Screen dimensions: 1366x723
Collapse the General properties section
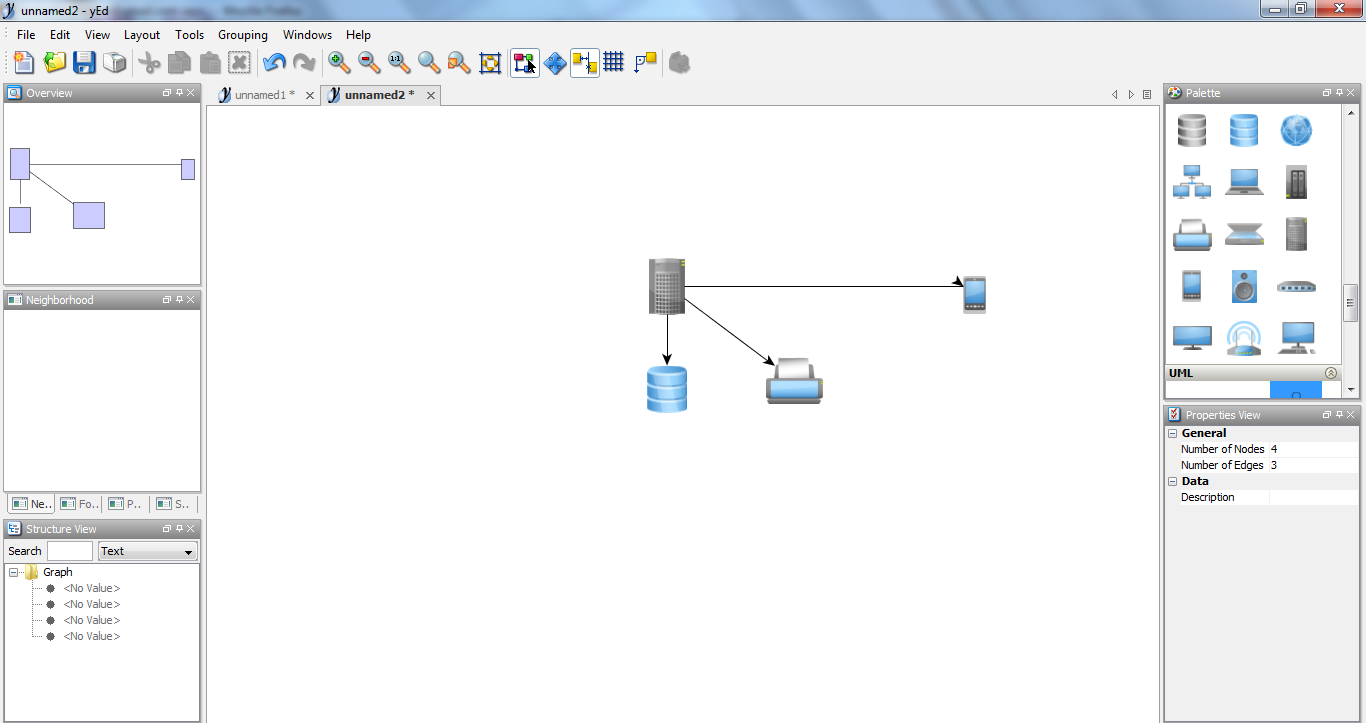1172,433
